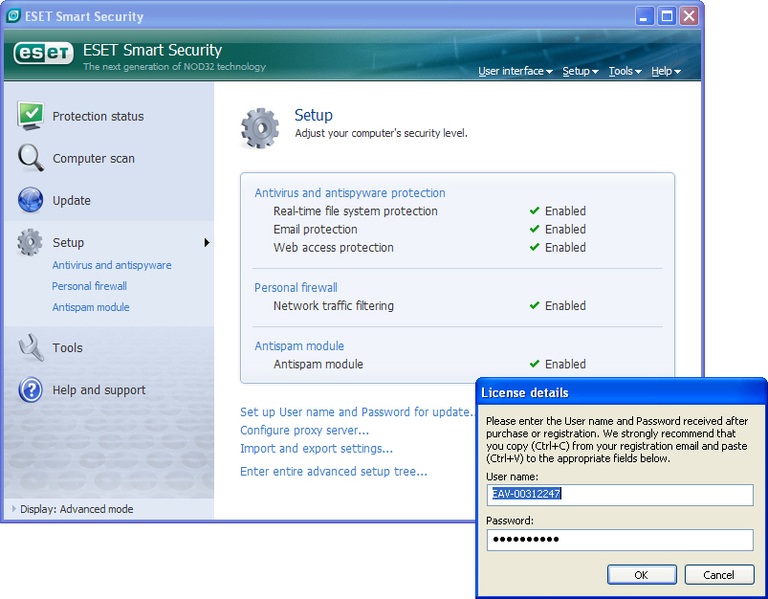
Task: Click the Tools wrench icon
Action: point(31,347)
